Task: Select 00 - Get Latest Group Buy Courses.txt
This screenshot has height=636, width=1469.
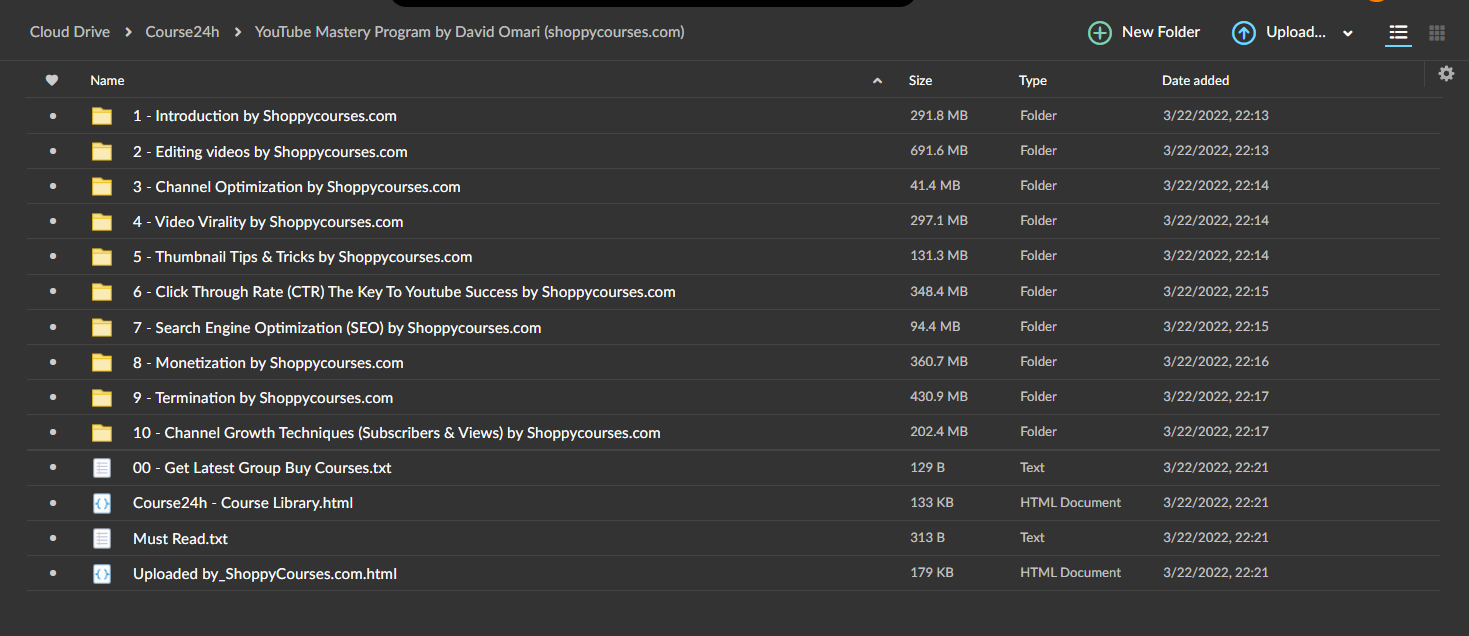Action: tap(262, 468)
